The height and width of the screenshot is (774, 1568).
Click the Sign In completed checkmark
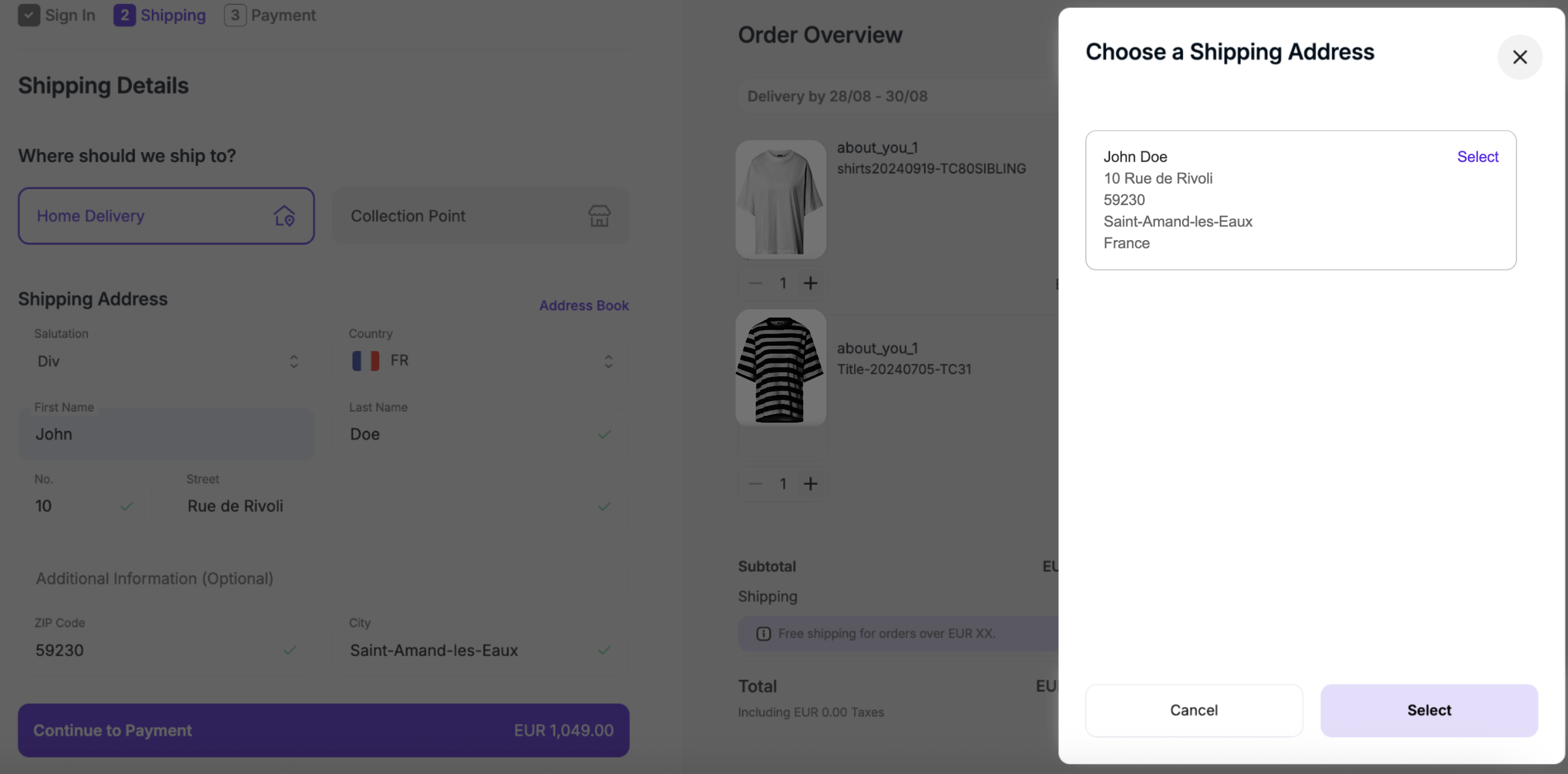29,15
